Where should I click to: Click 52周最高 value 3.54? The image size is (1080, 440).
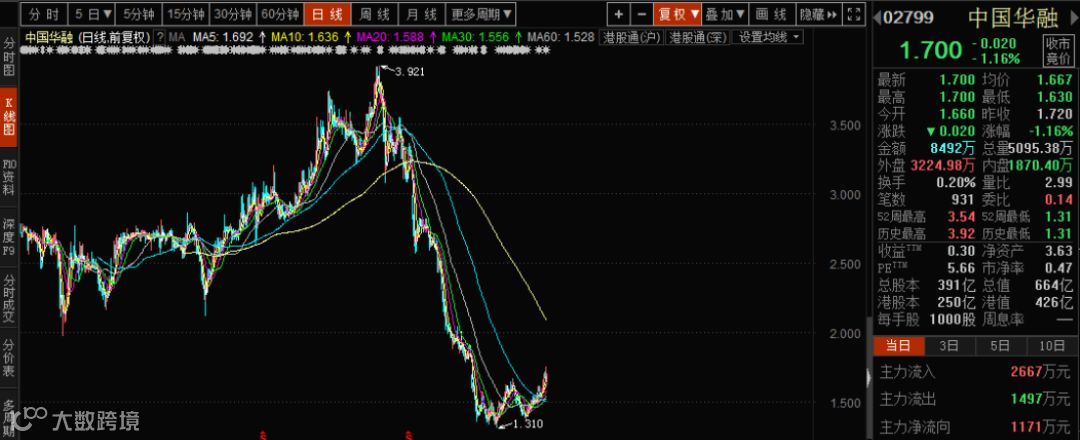962,218
